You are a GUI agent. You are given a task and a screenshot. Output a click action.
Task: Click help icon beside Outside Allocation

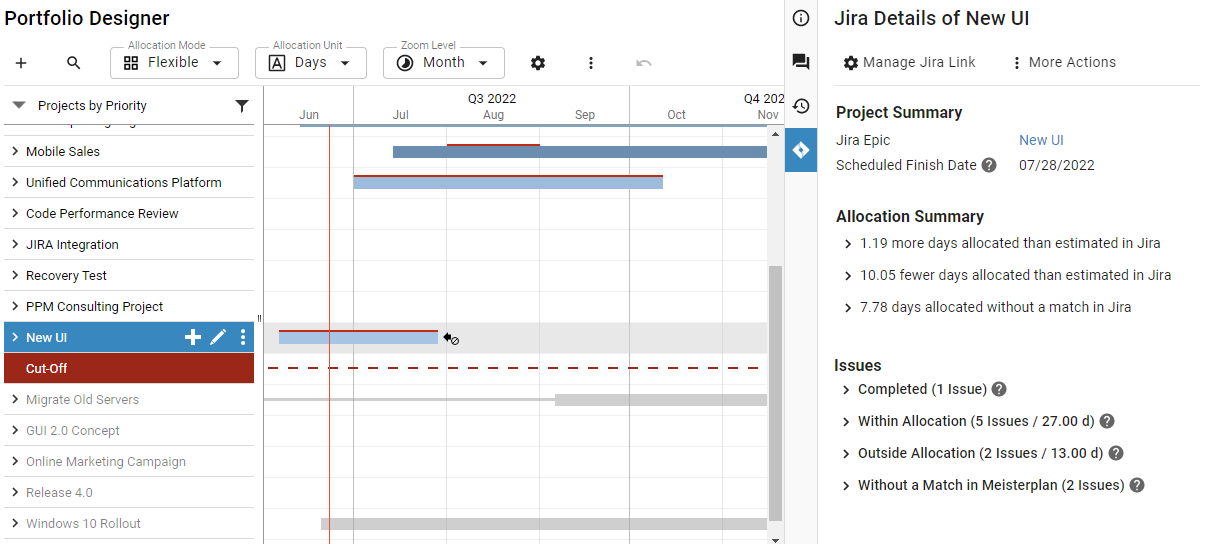pyautogui.click(x=1116, y=453)
